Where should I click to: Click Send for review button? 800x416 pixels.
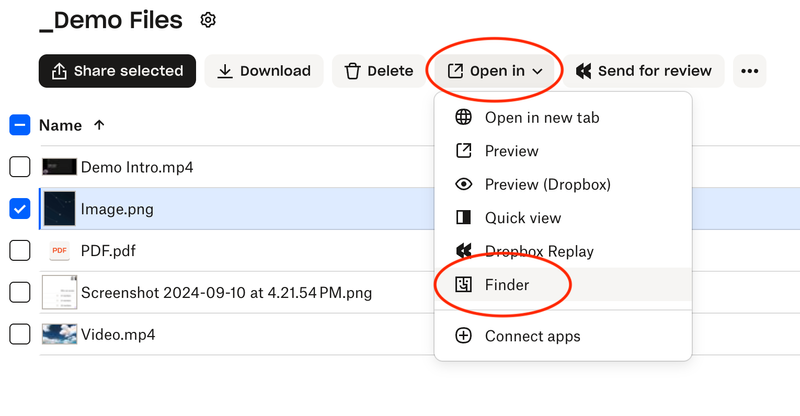[644, 71]
